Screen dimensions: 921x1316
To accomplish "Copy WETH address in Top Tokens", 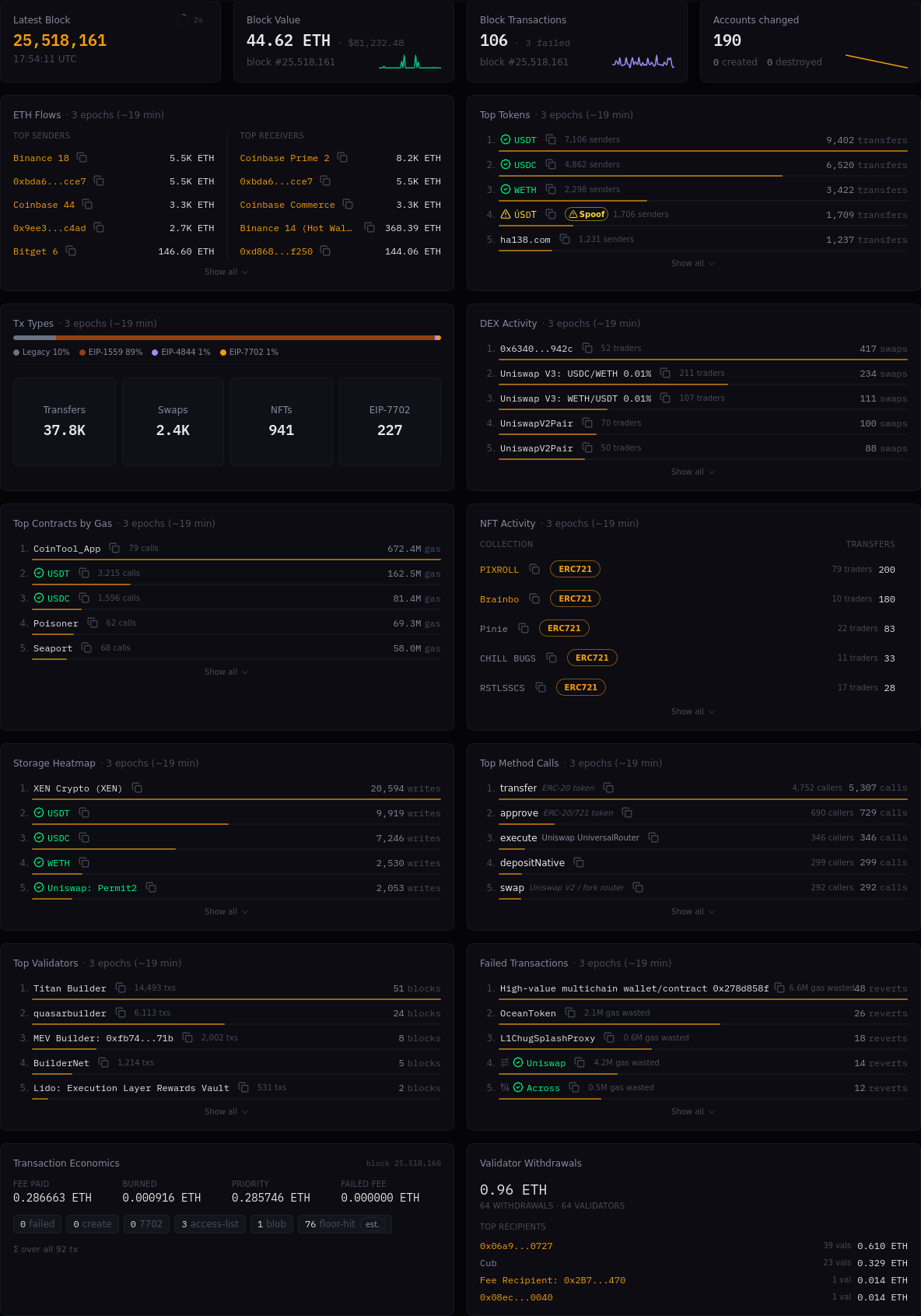I will [x=551, y=189].
